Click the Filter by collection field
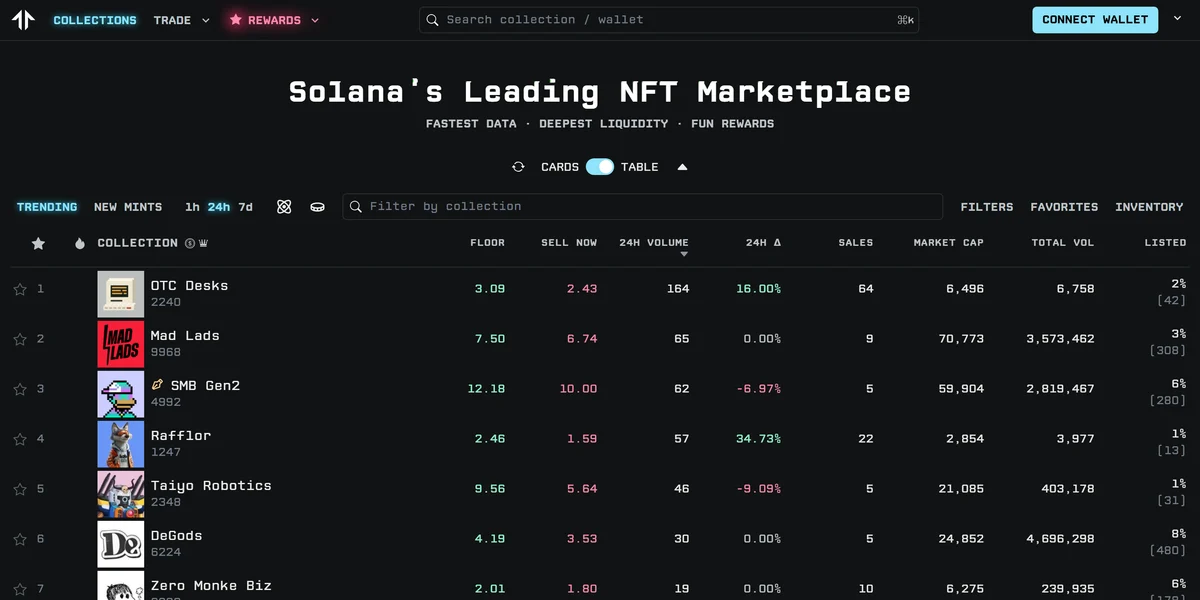 [642, 207]
